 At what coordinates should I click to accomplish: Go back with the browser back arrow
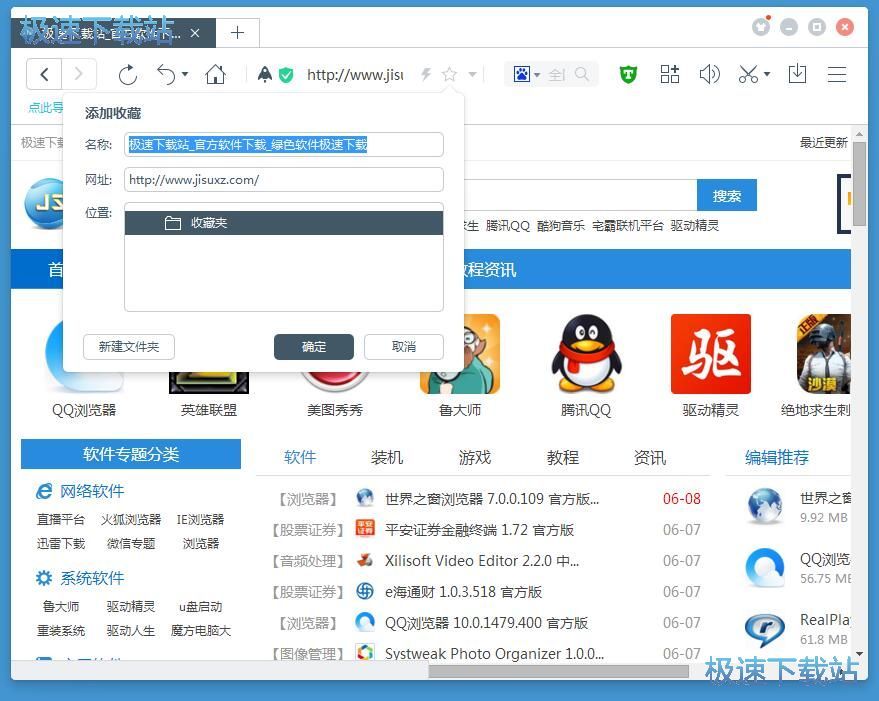pyautogui.click(x=44, y=74)
